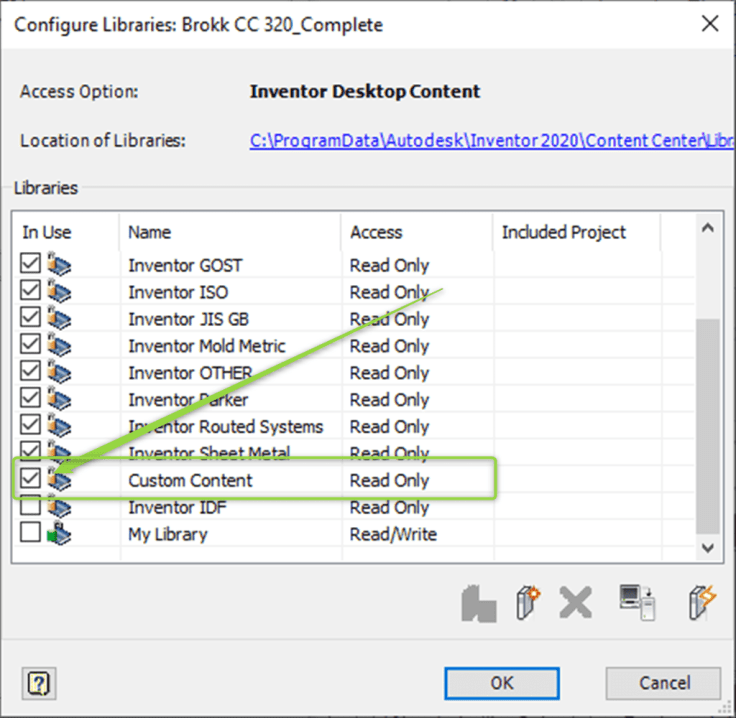Close the Configure Libraries dialog
736x718 pixels.
tap(710, 23)
